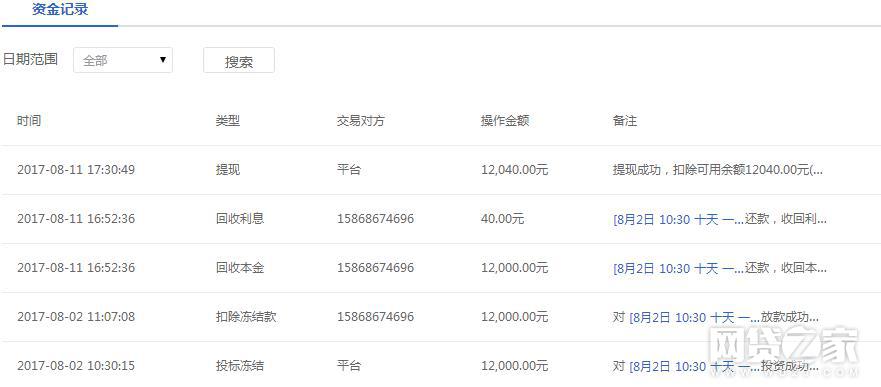Click the 日期范围 label
Viewport: 881px width, 387px height.
pos(30,60)
